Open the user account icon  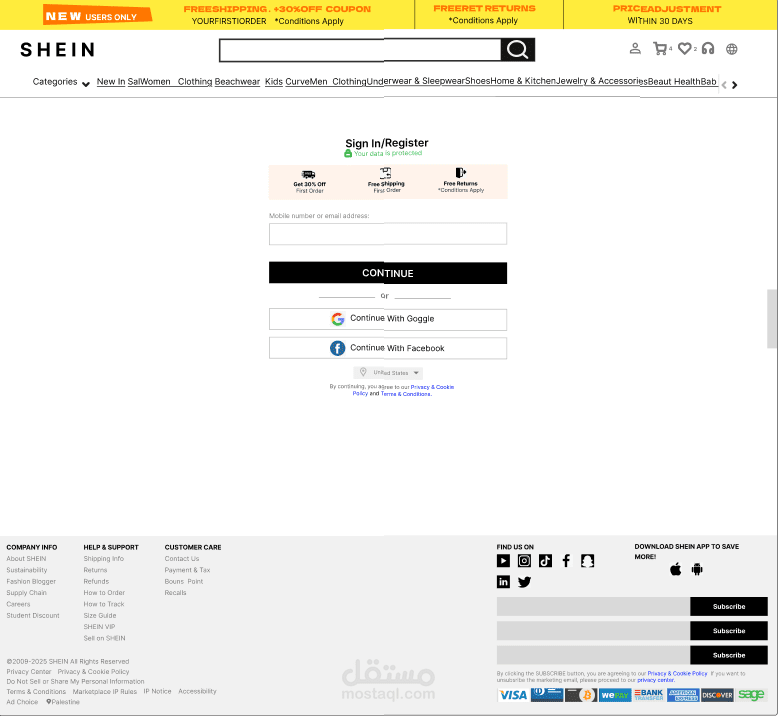point(635,49)
